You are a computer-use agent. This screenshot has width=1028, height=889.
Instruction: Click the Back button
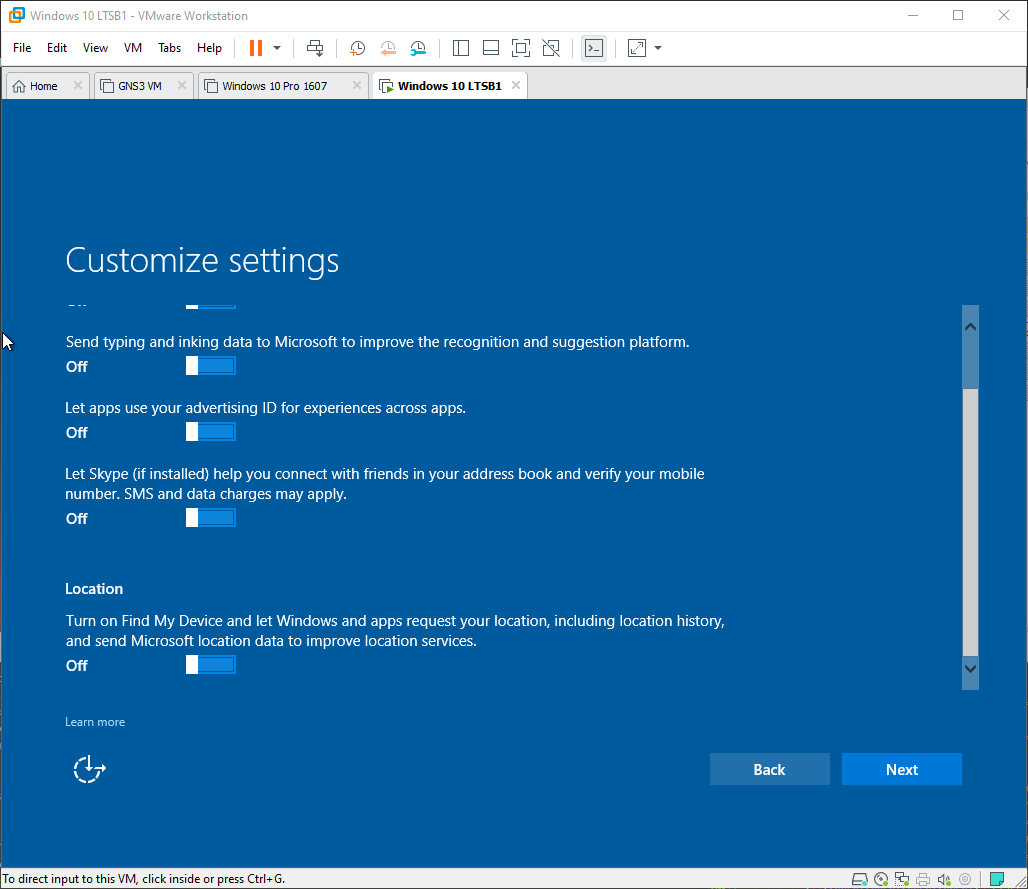770,769
